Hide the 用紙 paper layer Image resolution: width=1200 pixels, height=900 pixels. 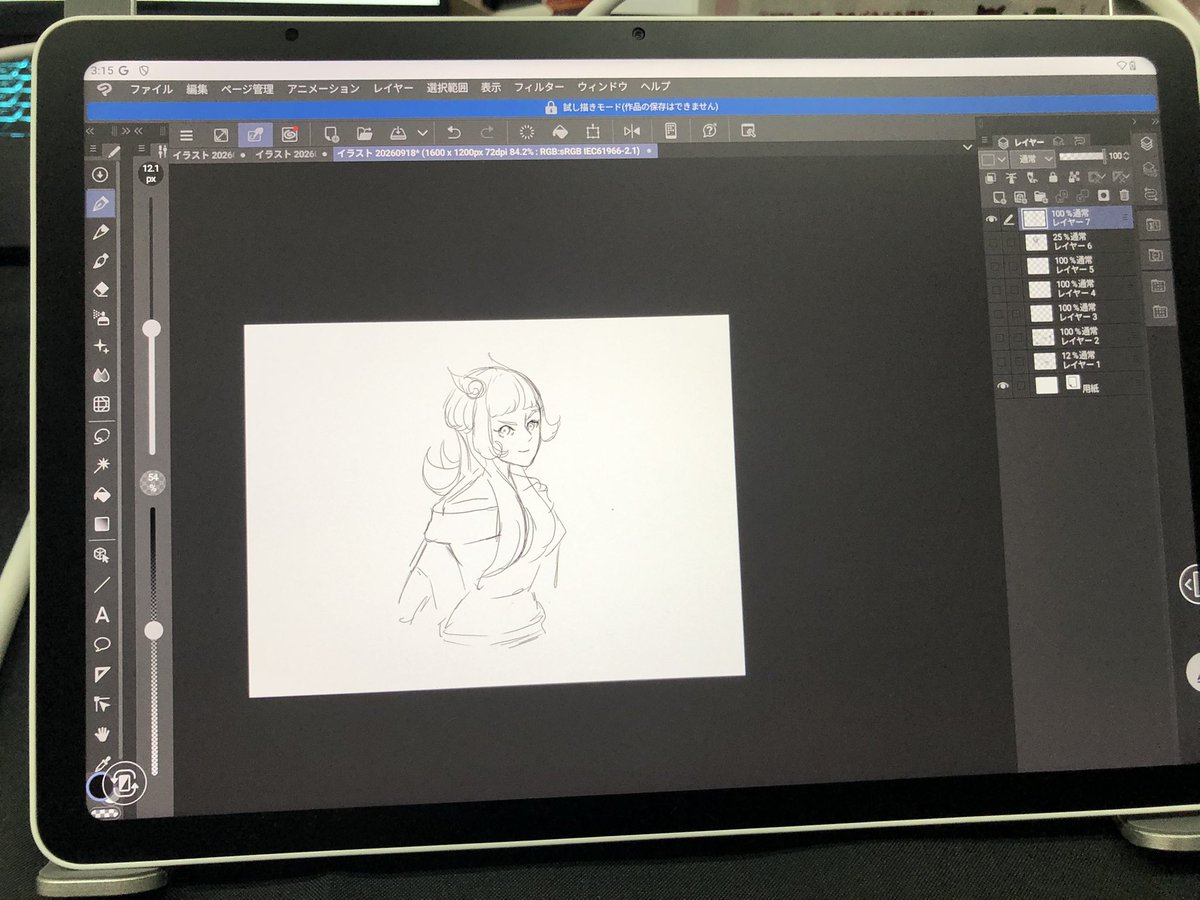(x=1003, y=386)
